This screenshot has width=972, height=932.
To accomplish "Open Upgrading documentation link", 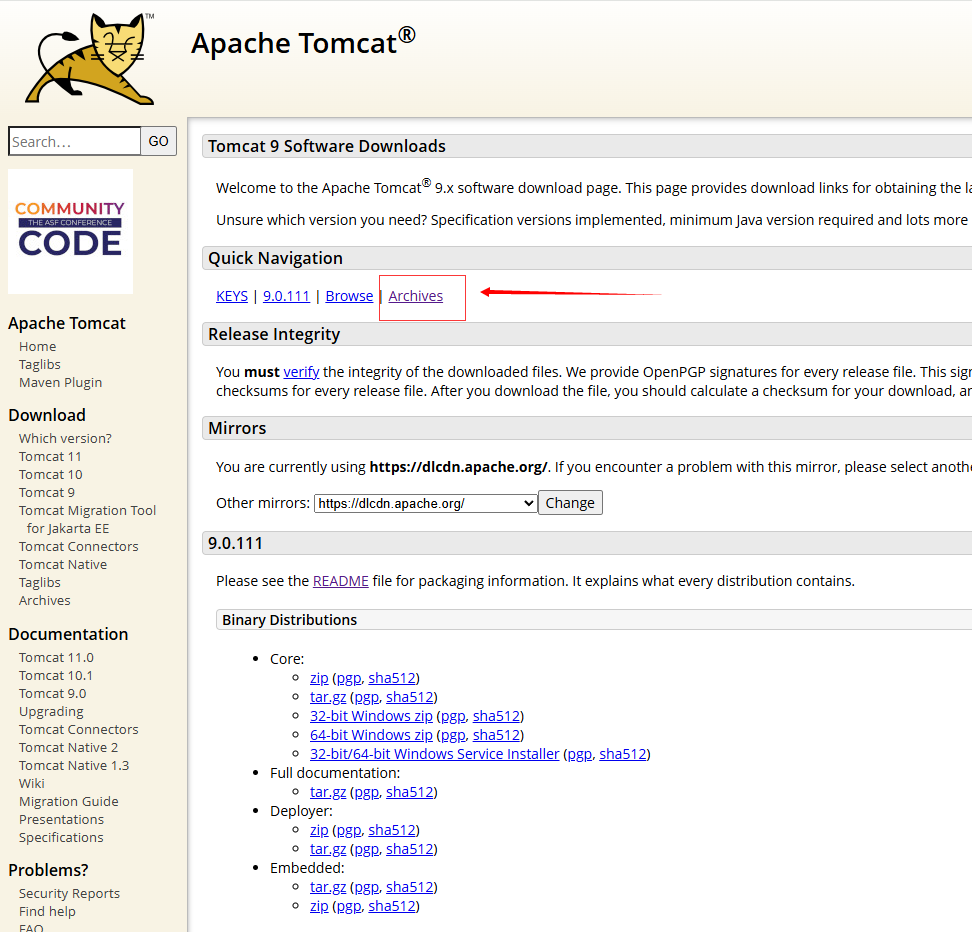I will point(51,711).
